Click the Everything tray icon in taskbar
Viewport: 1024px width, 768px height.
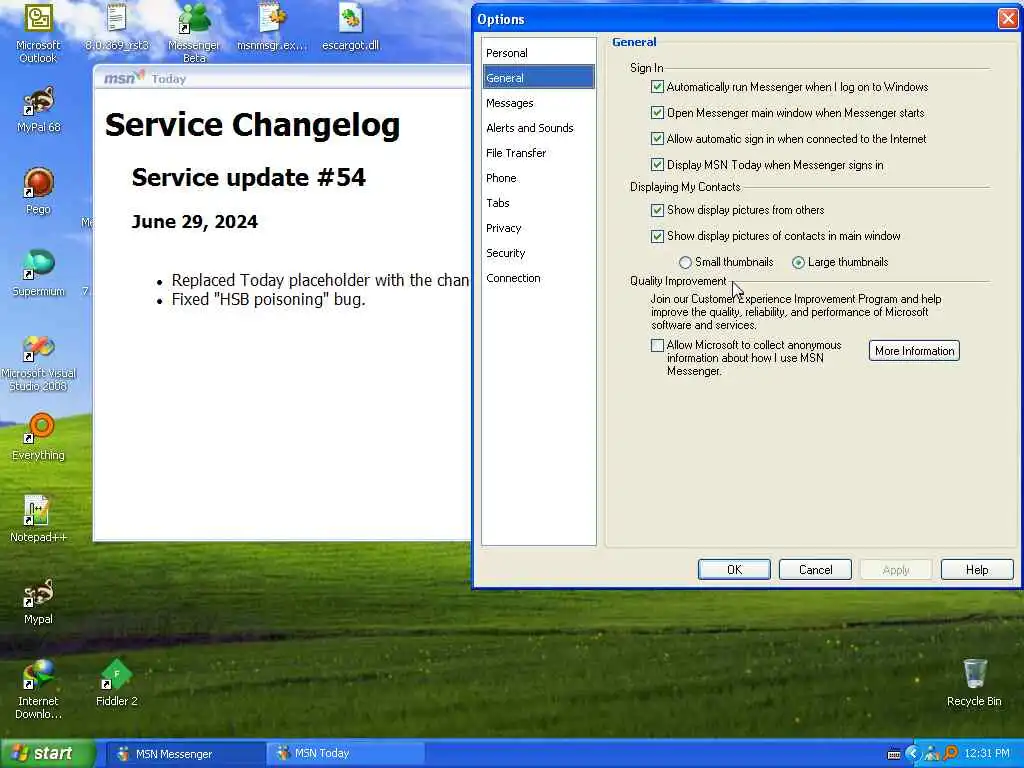pos(951,753)
